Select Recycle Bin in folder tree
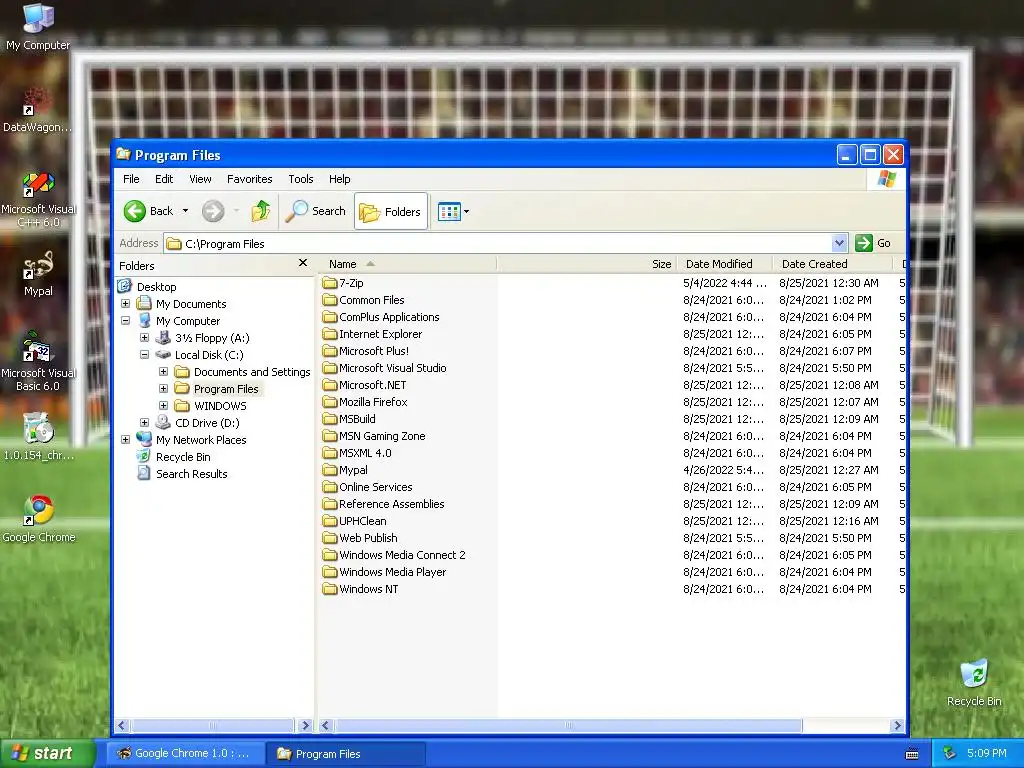1024x768 pixels. coord(183,457)
